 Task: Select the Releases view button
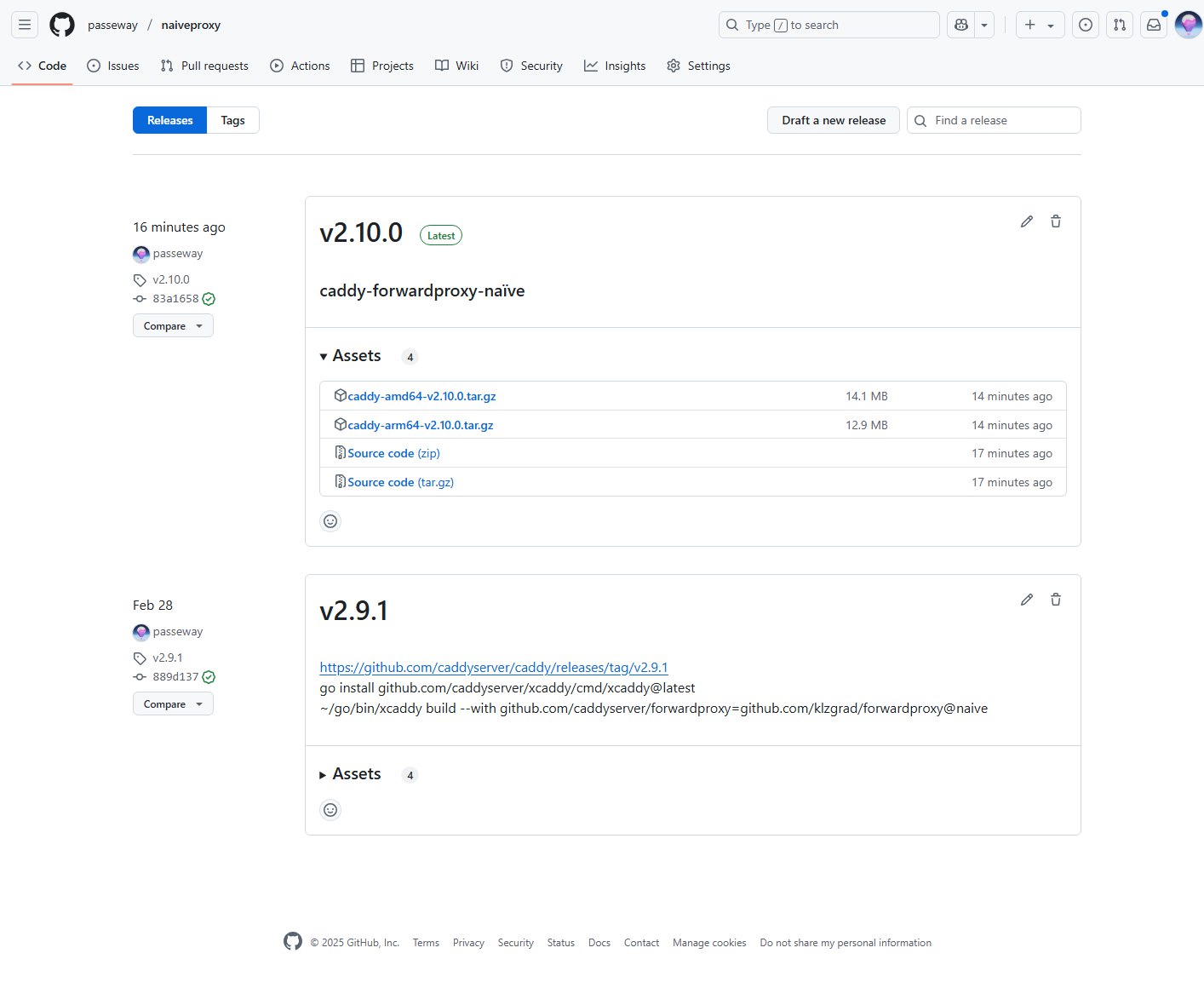click(169, 120)
